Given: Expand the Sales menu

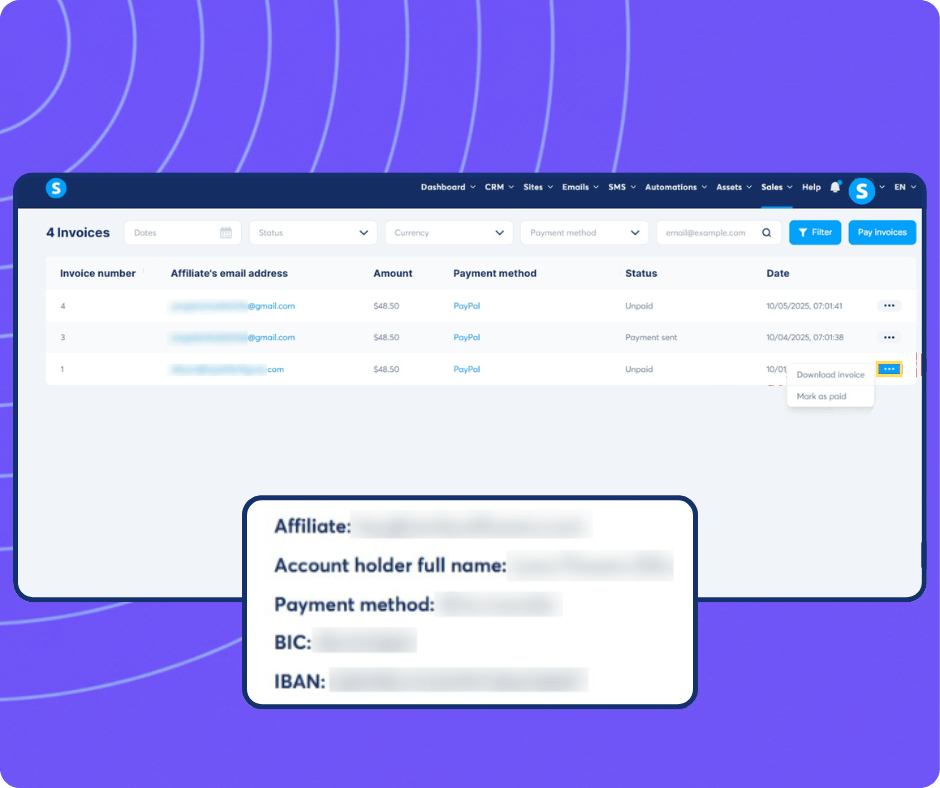Looking at the screenshot, I should click(776, 187).
